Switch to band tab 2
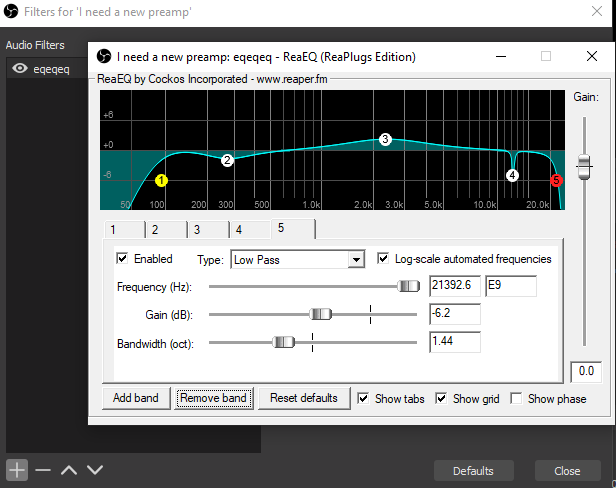616x488 pixels. pyautogui.click(x=167, y=229)
